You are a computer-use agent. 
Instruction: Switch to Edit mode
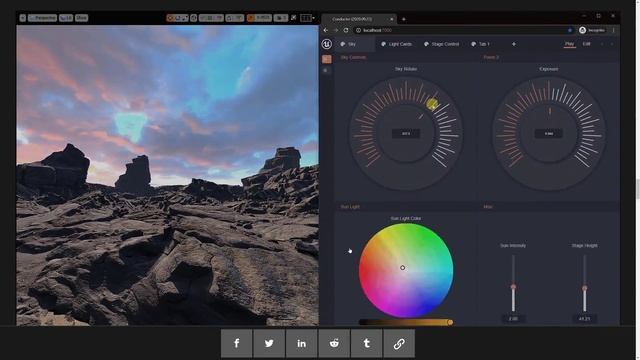click(587, 44)
